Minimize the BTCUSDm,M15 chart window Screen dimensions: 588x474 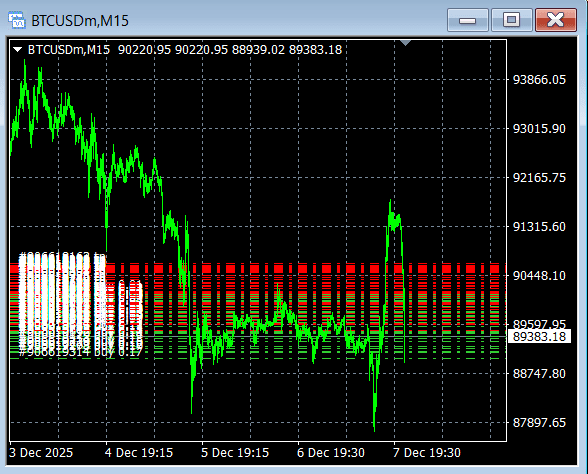coord(468,20)
